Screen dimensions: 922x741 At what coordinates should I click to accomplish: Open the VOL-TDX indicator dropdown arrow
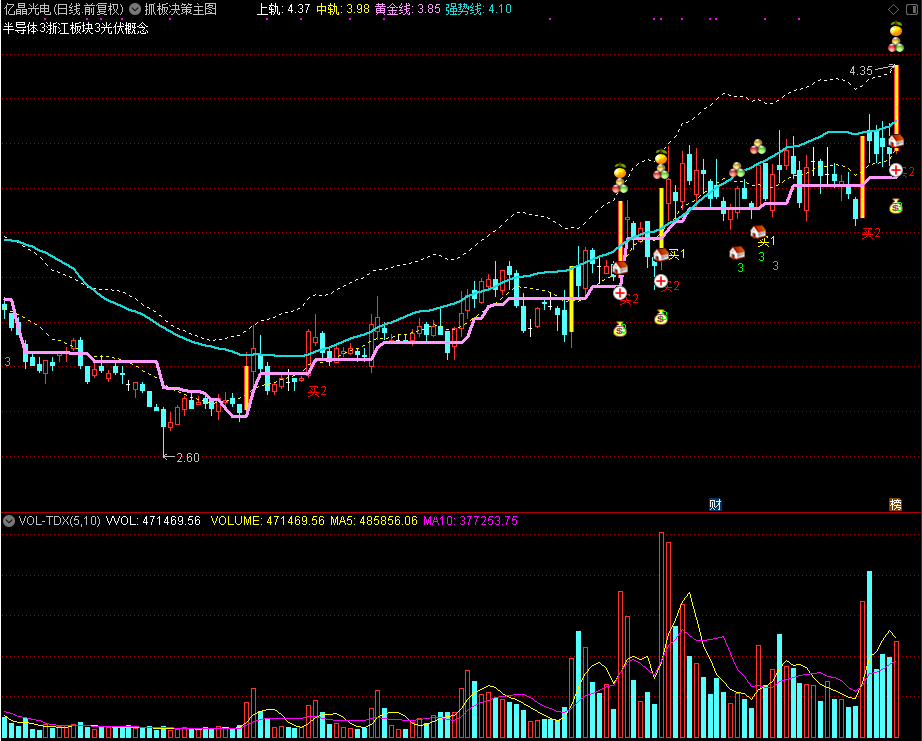(x=8, y=521)
